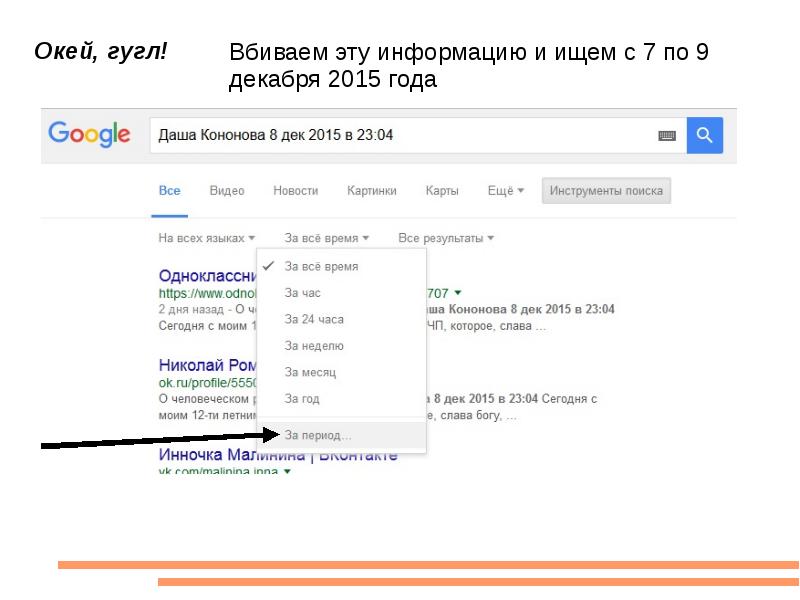Select checked За всё время menu option
Viewport: 800px width, 600px height.
coord(341,266)
